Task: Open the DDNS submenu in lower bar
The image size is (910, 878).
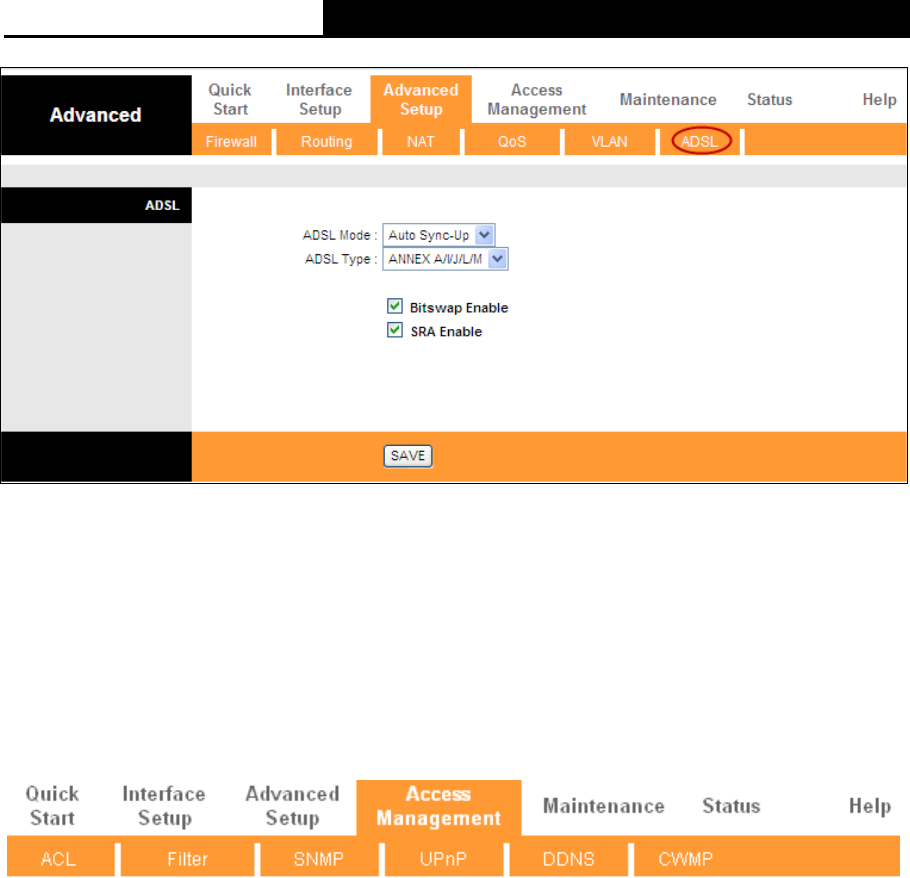Action: pos(568,859)
